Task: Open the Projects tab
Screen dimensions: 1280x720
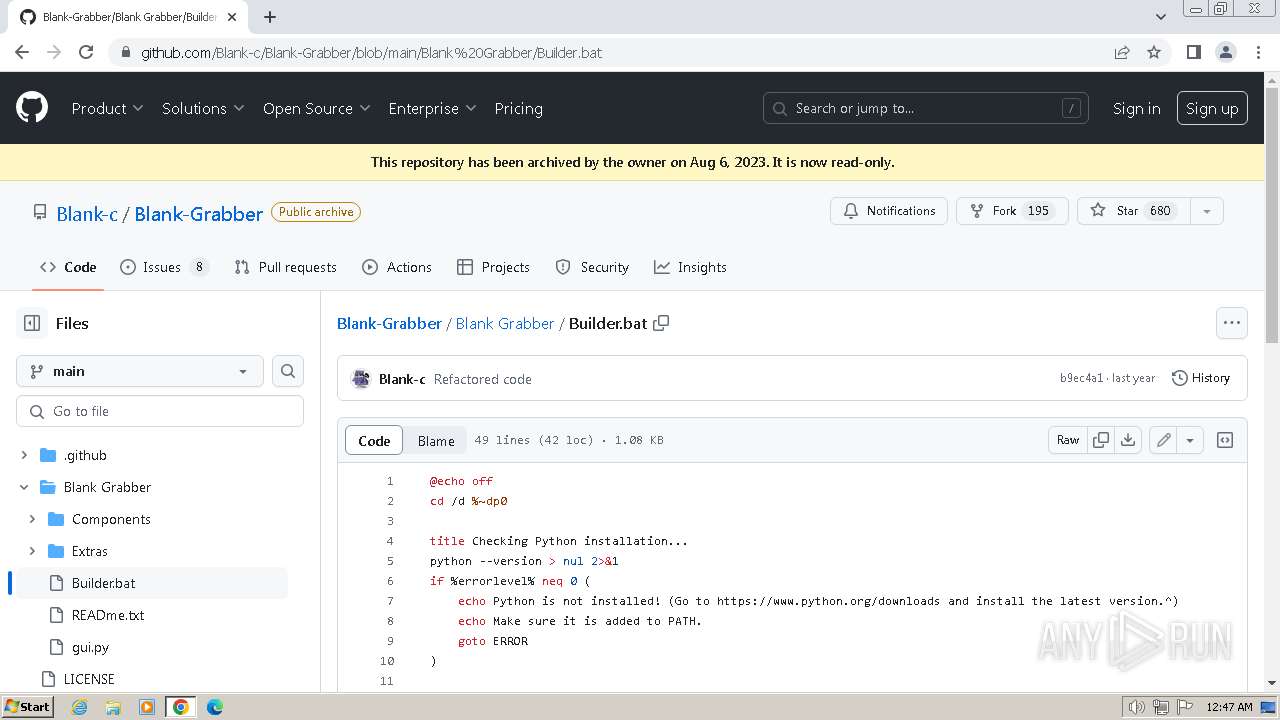Action: pyautogui.click(x=493, y=267)
